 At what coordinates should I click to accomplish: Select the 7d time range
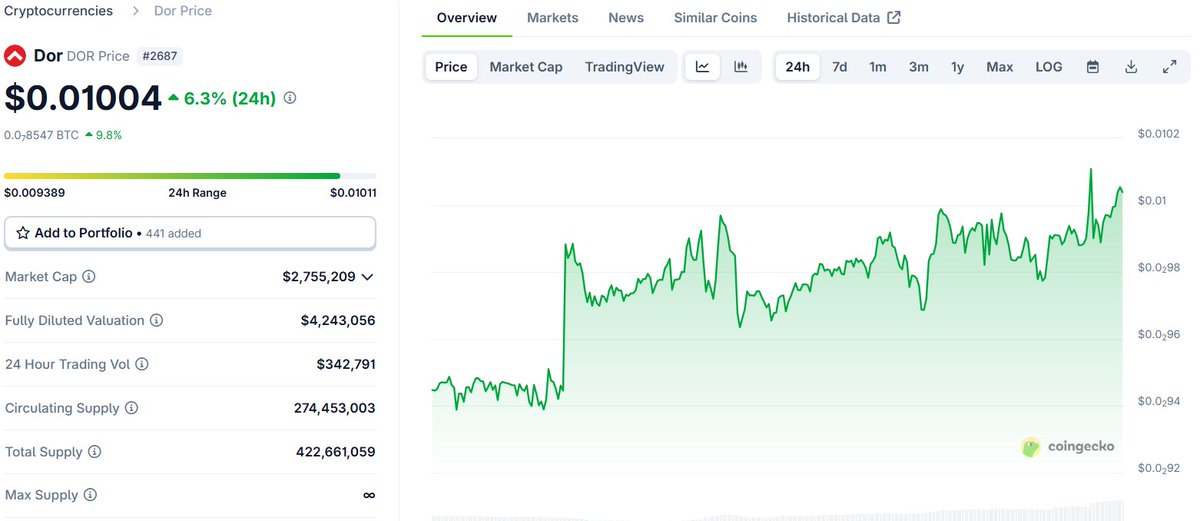[x=840, y=67]
